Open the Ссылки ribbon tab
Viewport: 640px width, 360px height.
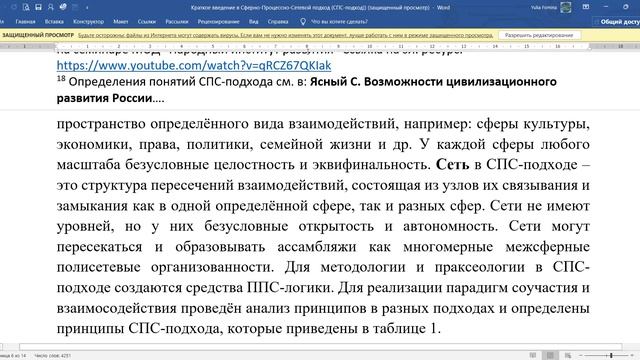point(147,22)
